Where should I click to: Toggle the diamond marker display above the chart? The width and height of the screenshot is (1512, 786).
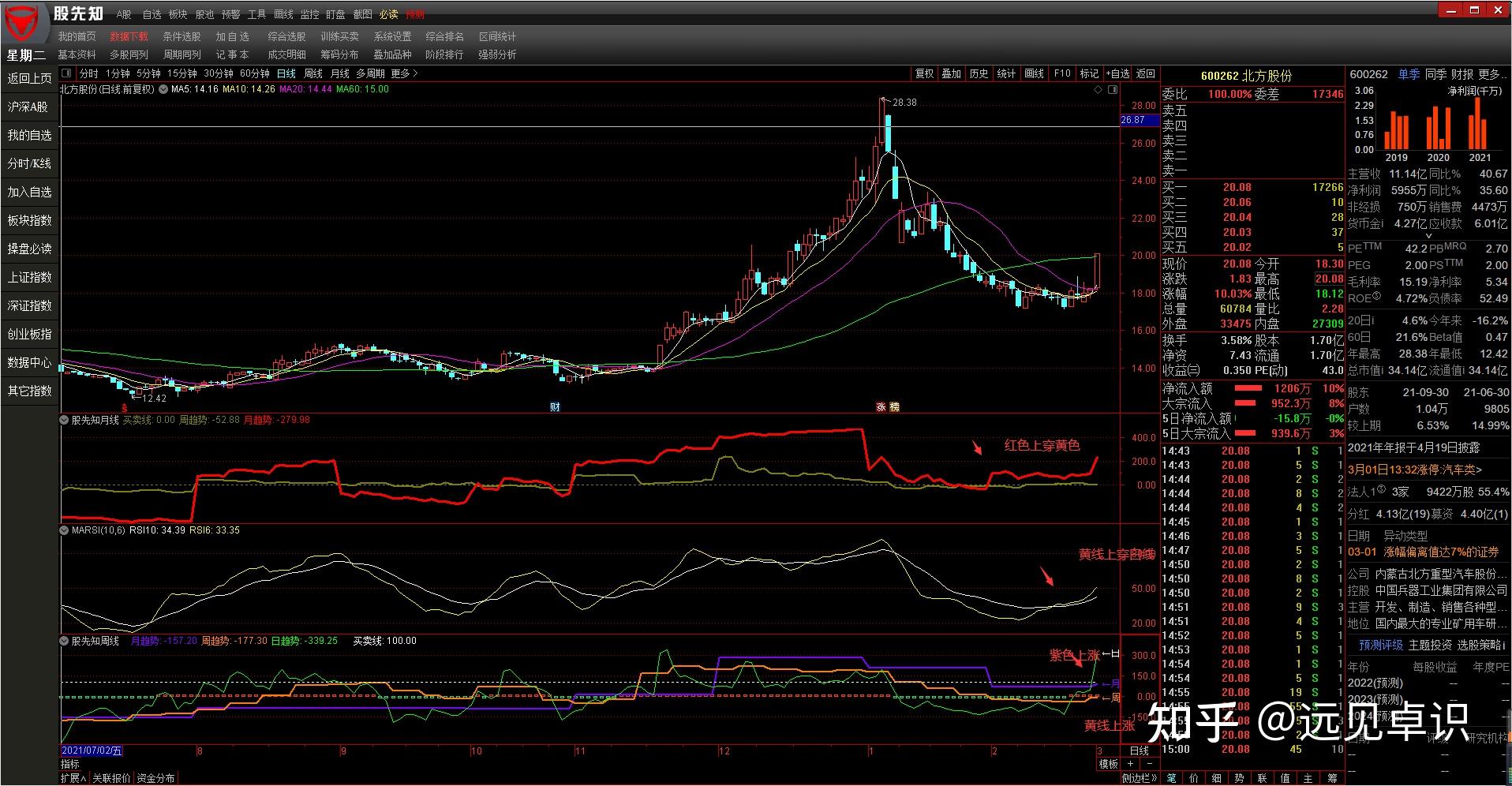tap(1097, 89)
